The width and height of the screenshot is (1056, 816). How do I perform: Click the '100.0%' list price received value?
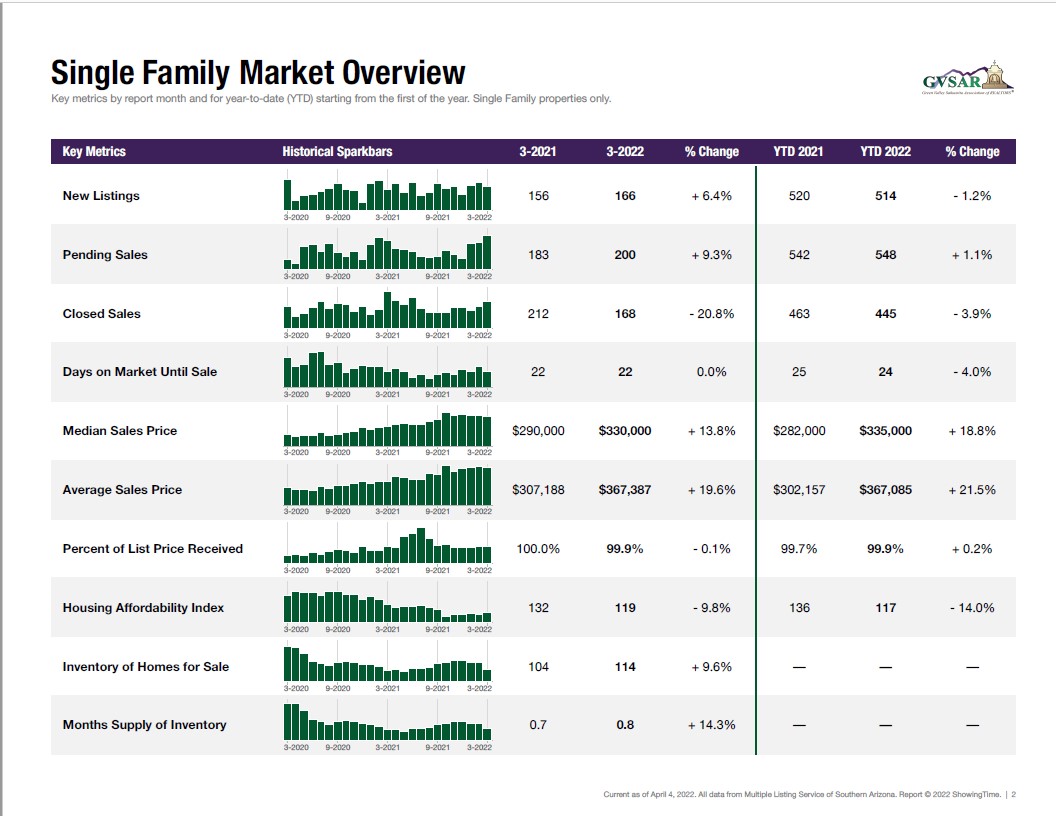click(x=538, y=549)
